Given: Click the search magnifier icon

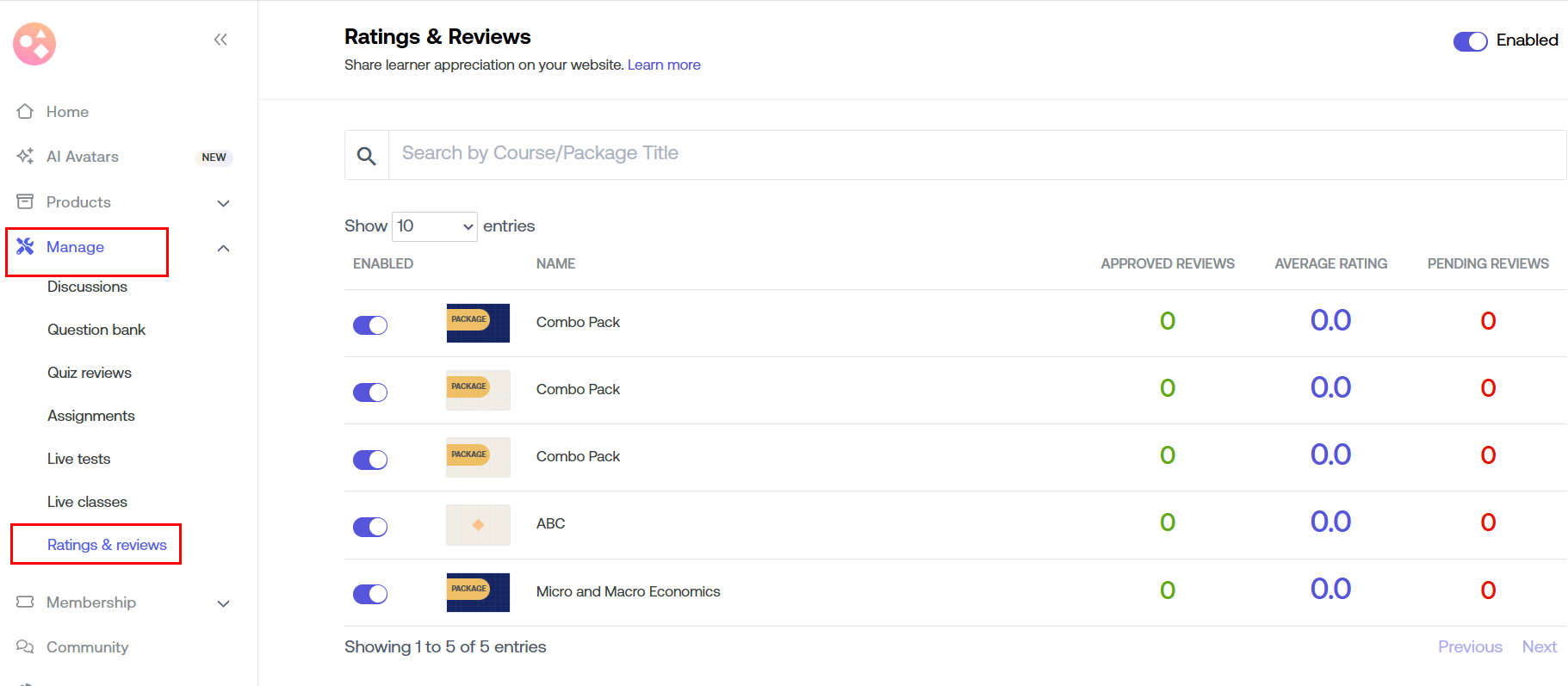Looking at the screenshot, I should tap(367, 156).
